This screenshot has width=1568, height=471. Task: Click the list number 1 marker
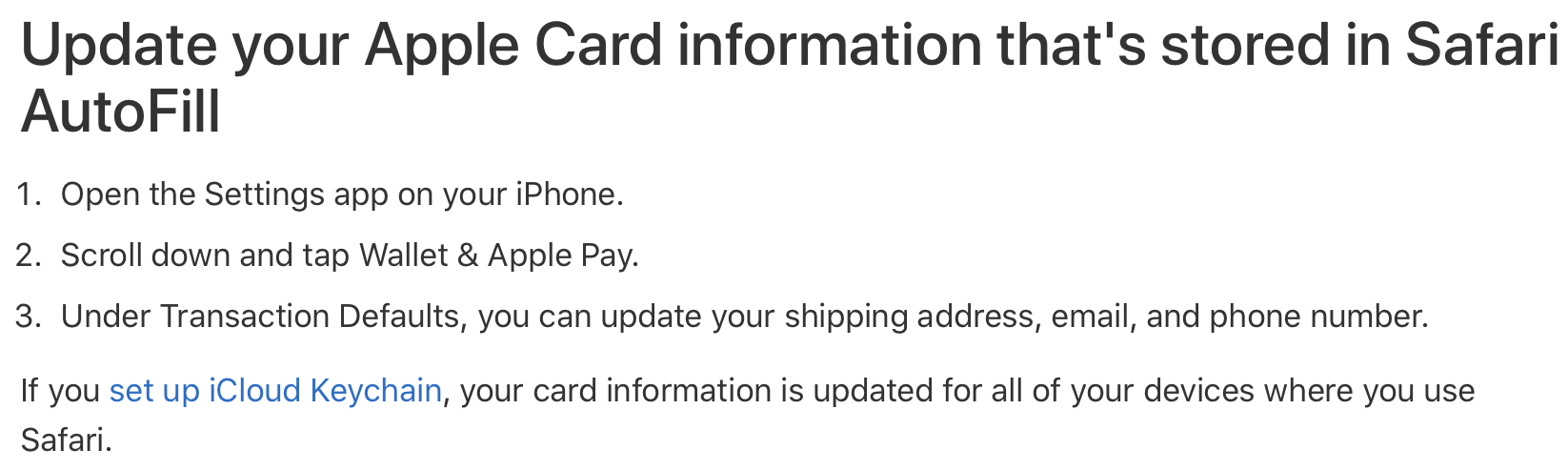click(x=29, y=195)
